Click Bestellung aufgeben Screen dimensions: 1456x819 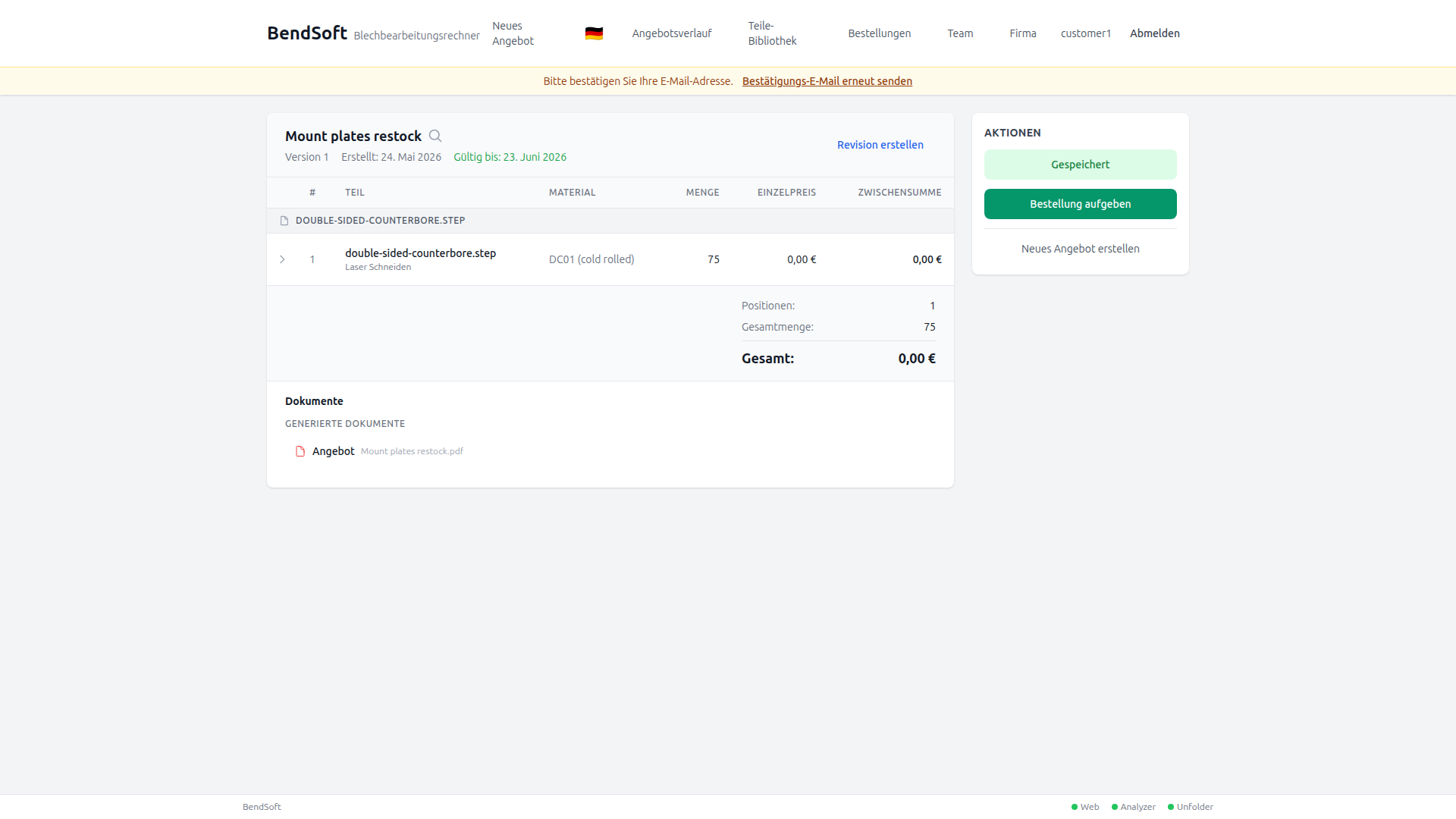click(x=1081, y=204)
